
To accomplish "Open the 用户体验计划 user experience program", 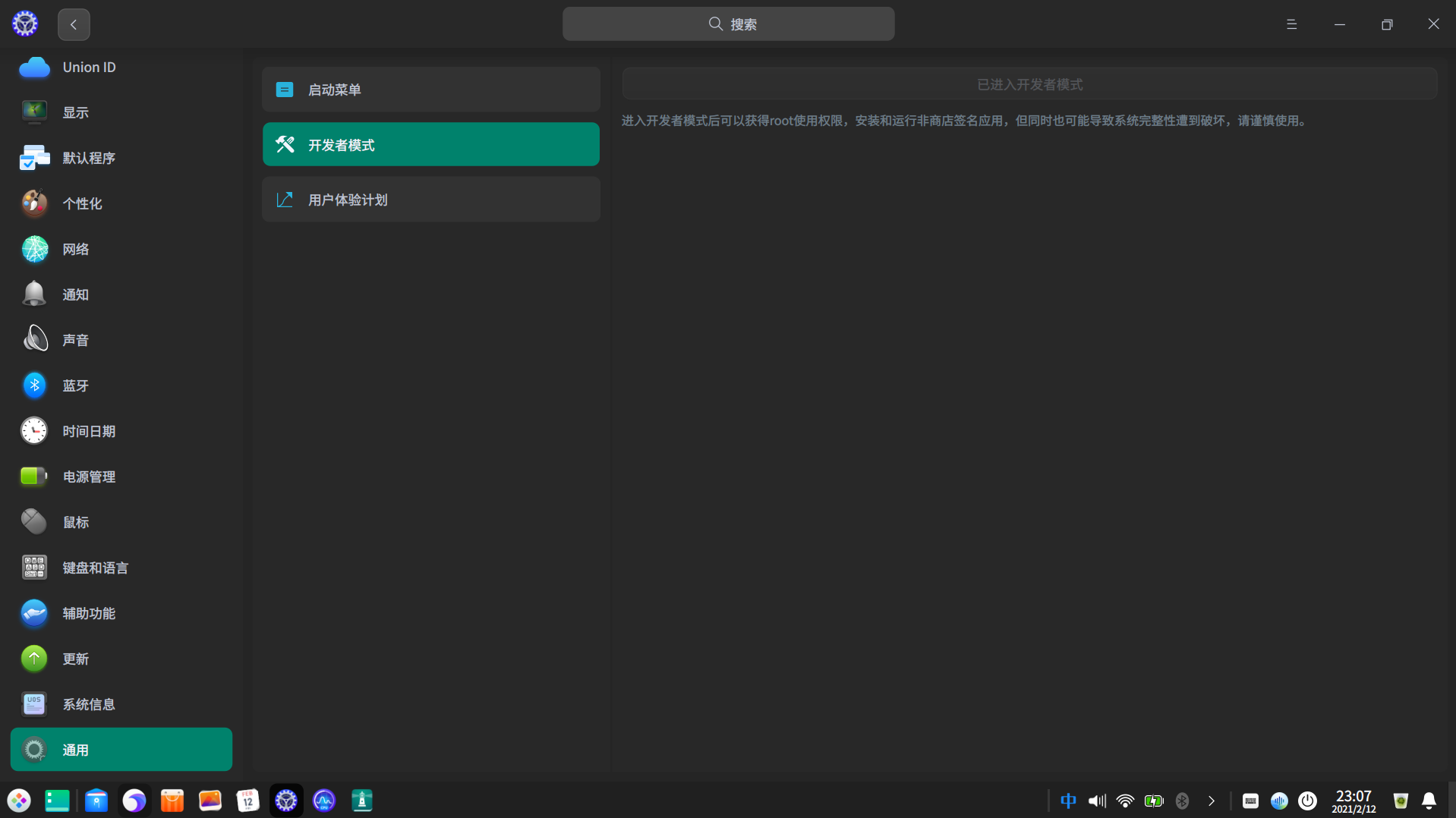I will click(431, 200).
